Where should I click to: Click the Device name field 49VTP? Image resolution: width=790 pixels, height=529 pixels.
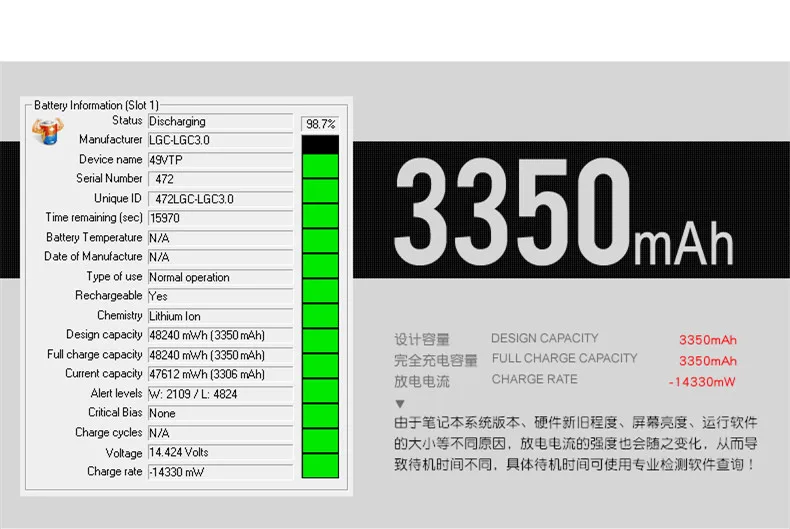(x=220, y=160)
